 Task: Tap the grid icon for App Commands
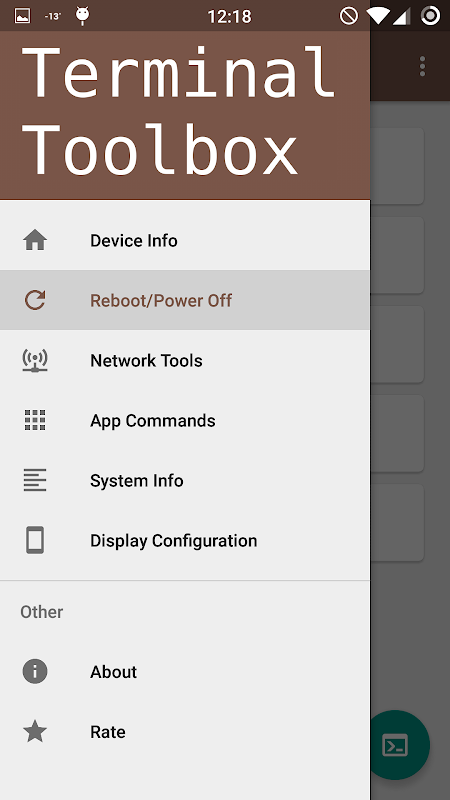click(x=35, y=420)
